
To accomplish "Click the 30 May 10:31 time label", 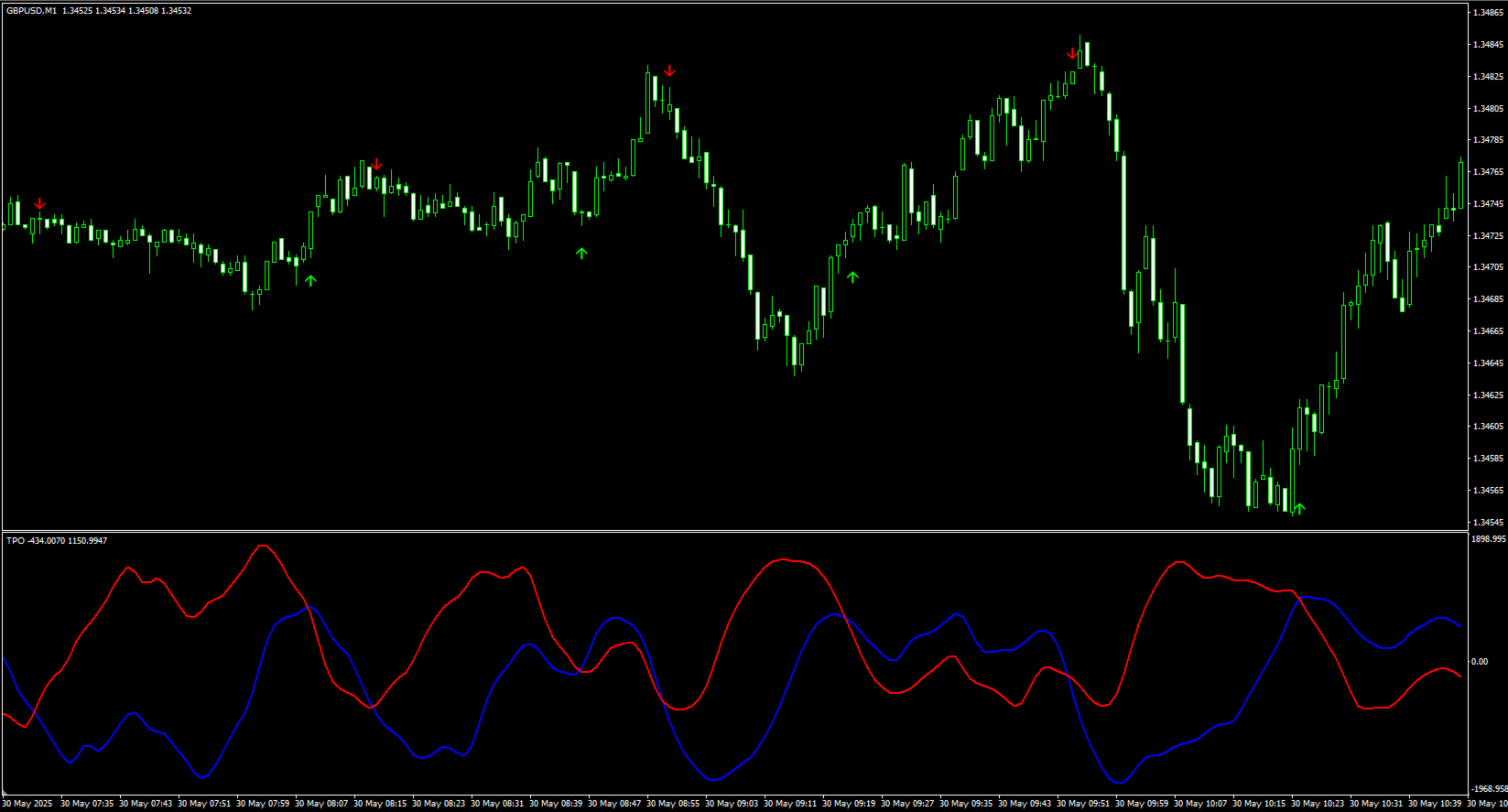I will 1376,804.
